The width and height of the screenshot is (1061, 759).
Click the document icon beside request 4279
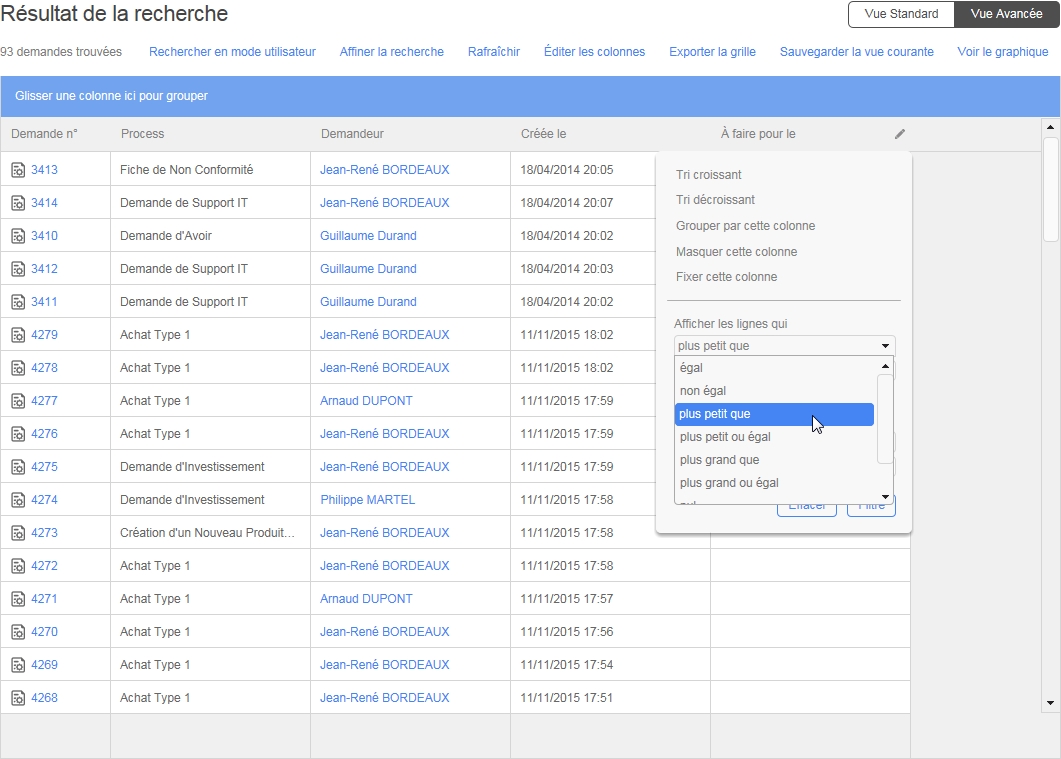coord(18,335)
